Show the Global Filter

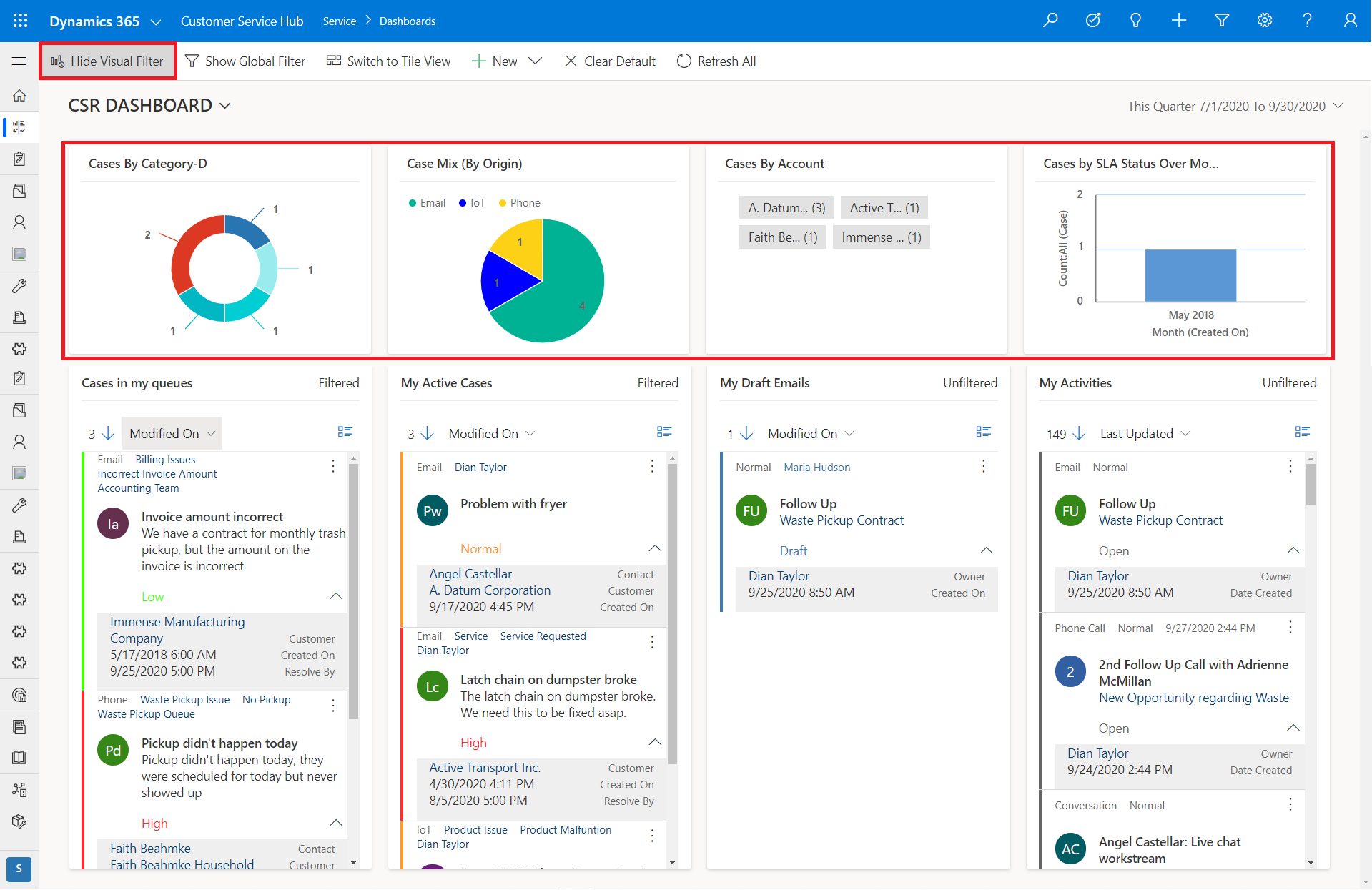[245, 61]
